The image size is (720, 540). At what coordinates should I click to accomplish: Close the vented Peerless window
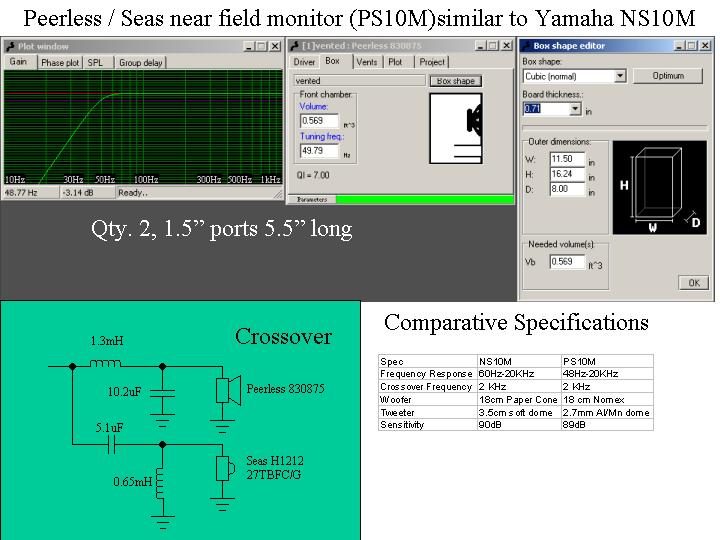tap(506, 46)
